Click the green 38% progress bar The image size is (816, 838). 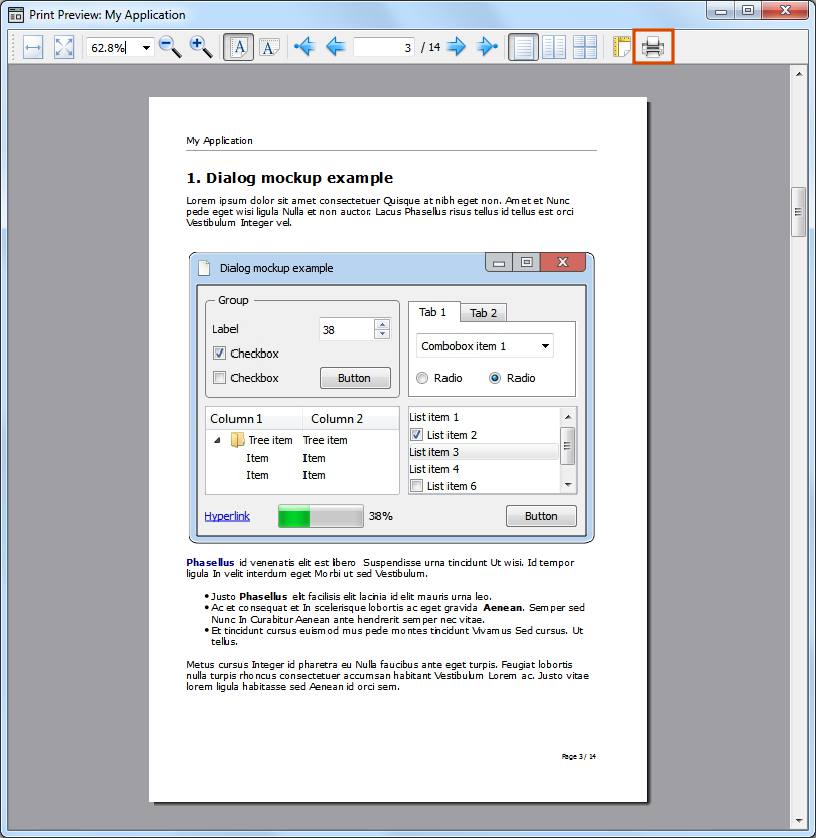tap(321, 516)
